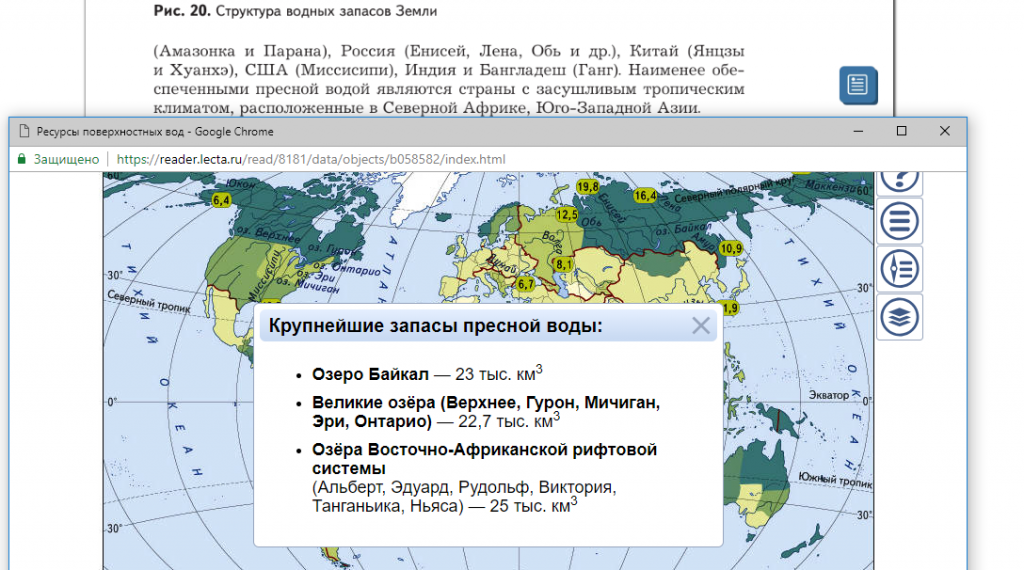
Task: Click the Защищено secure label
Action: coord(67,159)
